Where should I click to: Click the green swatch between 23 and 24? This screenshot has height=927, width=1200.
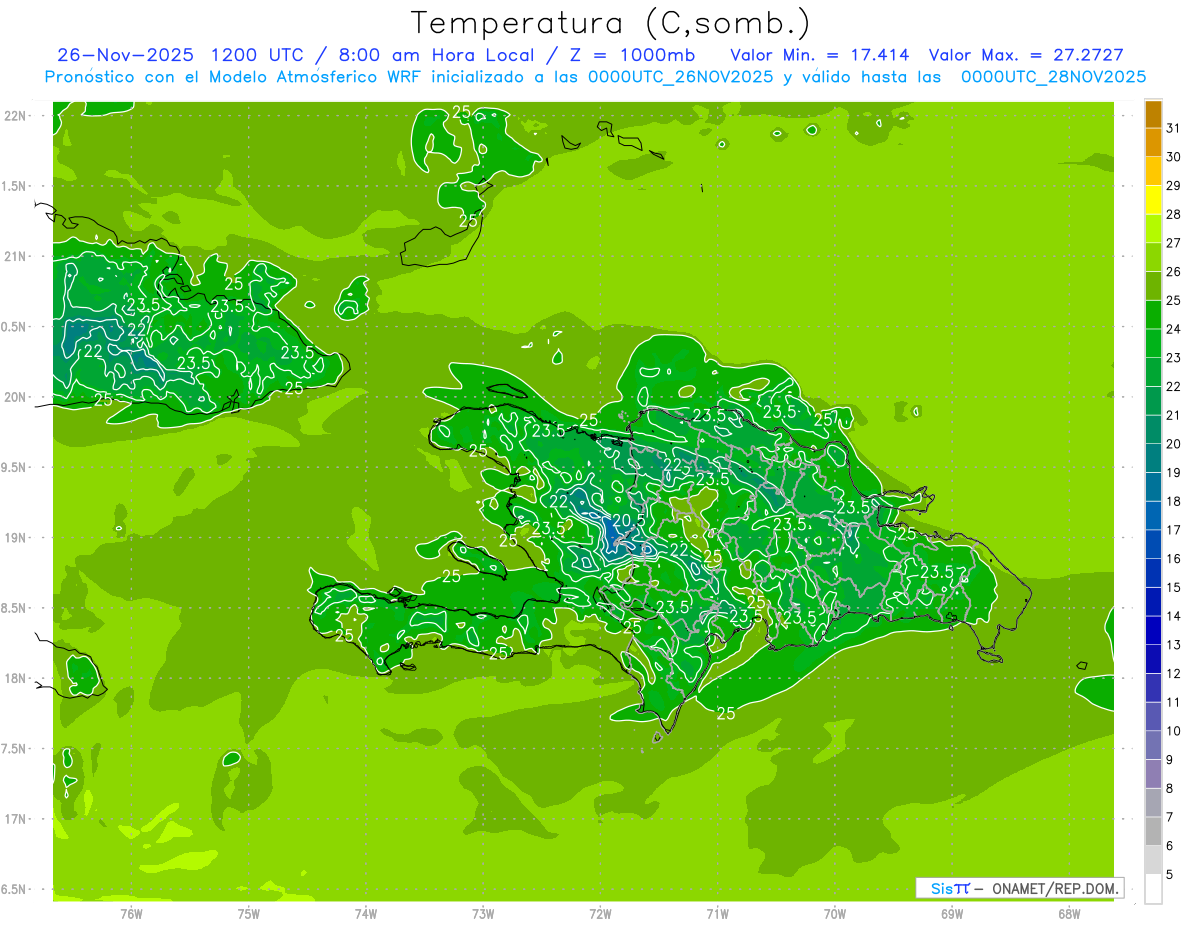pyautogui.click(x=1153, y=343)
